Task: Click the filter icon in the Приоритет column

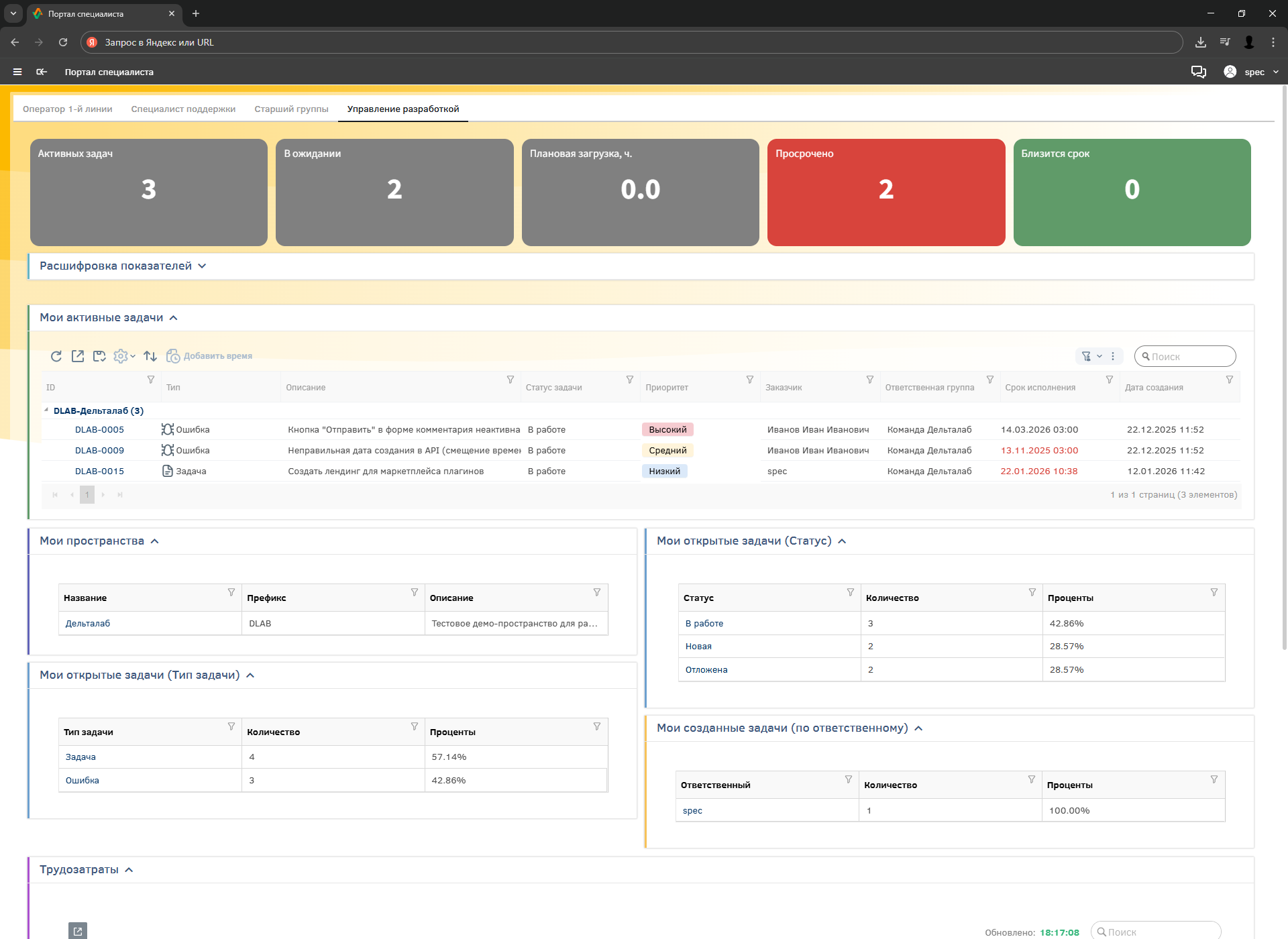Action: [x=750, y=380]
